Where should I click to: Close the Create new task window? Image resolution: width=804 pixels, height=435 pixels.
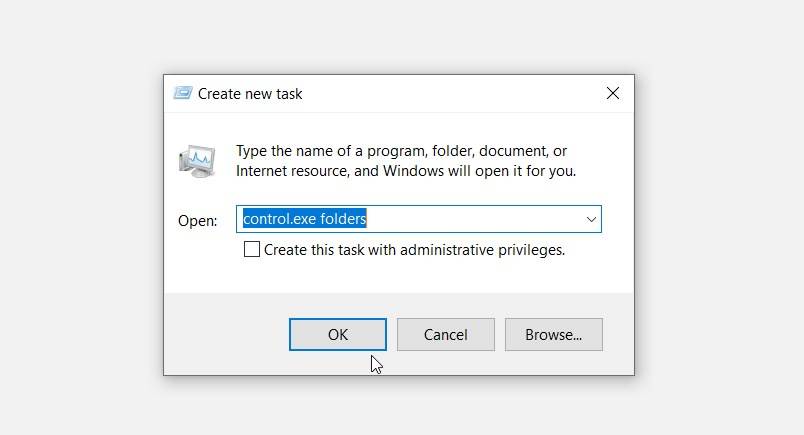[x=613, y=93]
